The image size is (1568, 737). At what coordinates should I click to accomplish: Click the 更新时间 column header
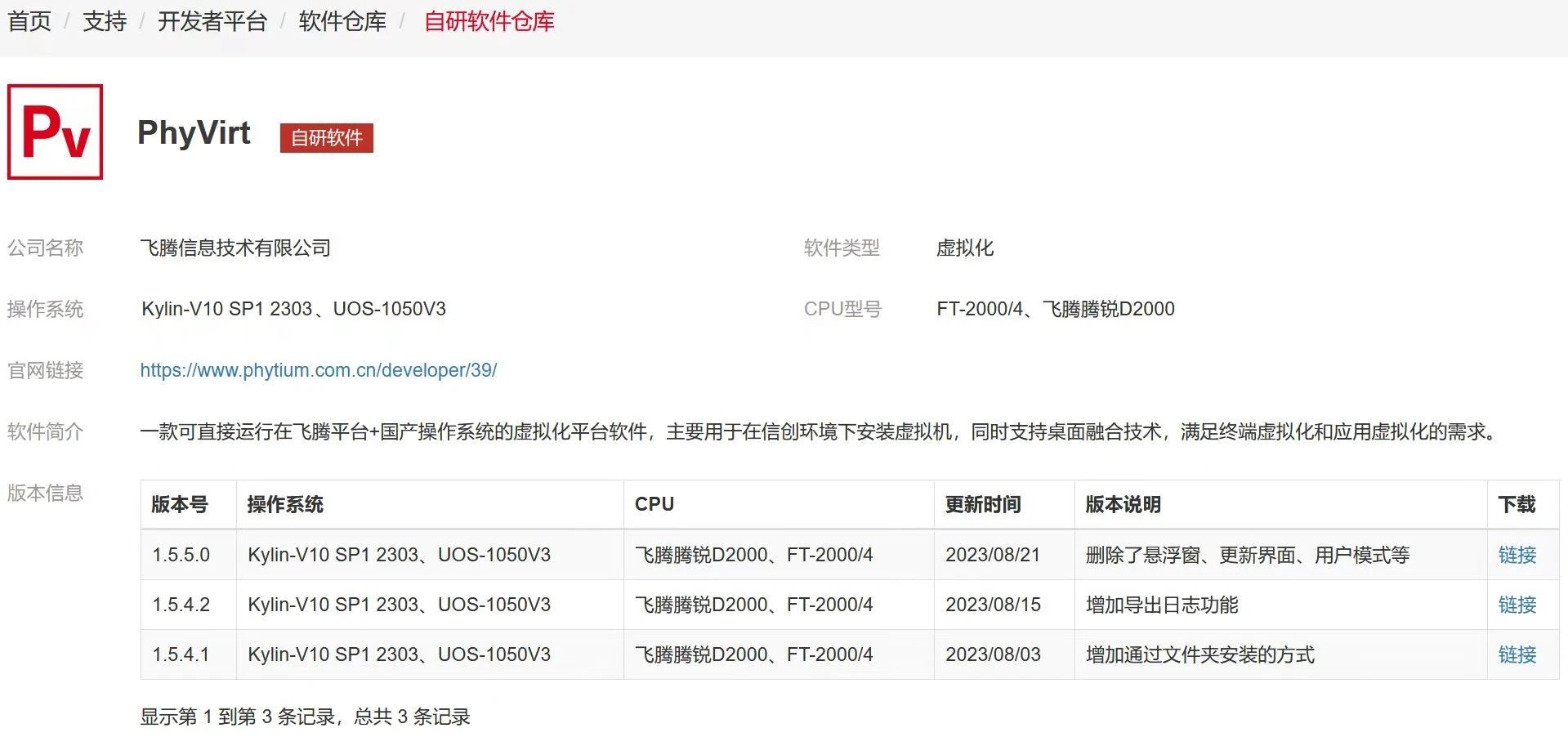pyautogui.click(x=1004, y=504)
